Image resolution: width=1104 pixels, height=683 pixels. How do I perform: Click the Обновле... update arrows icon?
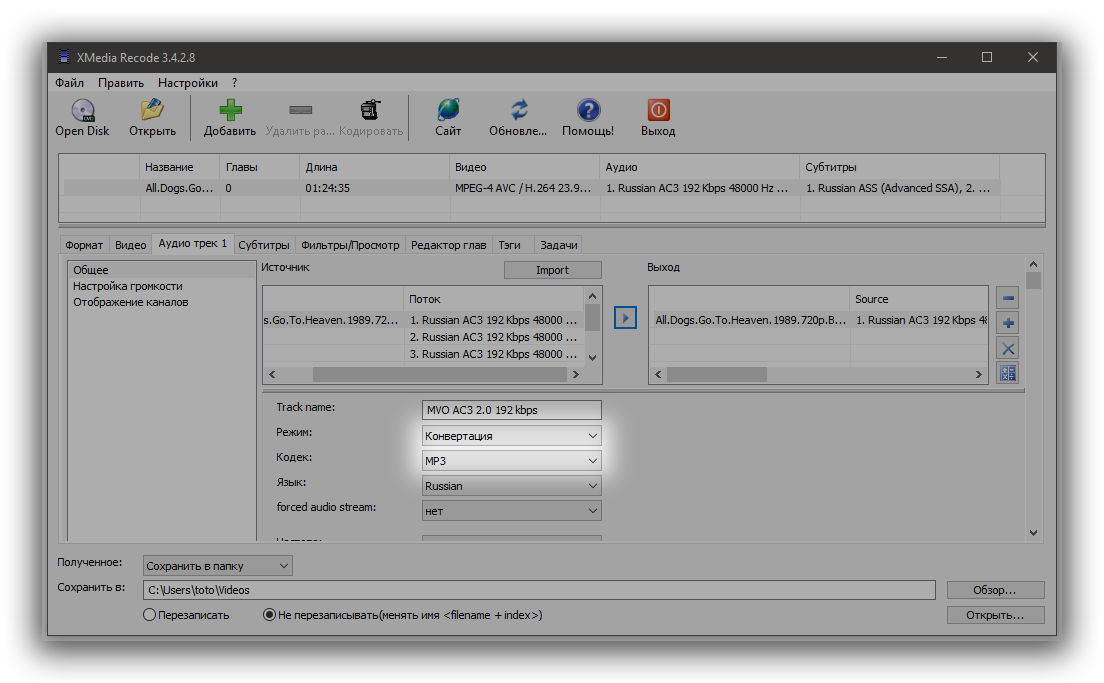coord(518,110)
